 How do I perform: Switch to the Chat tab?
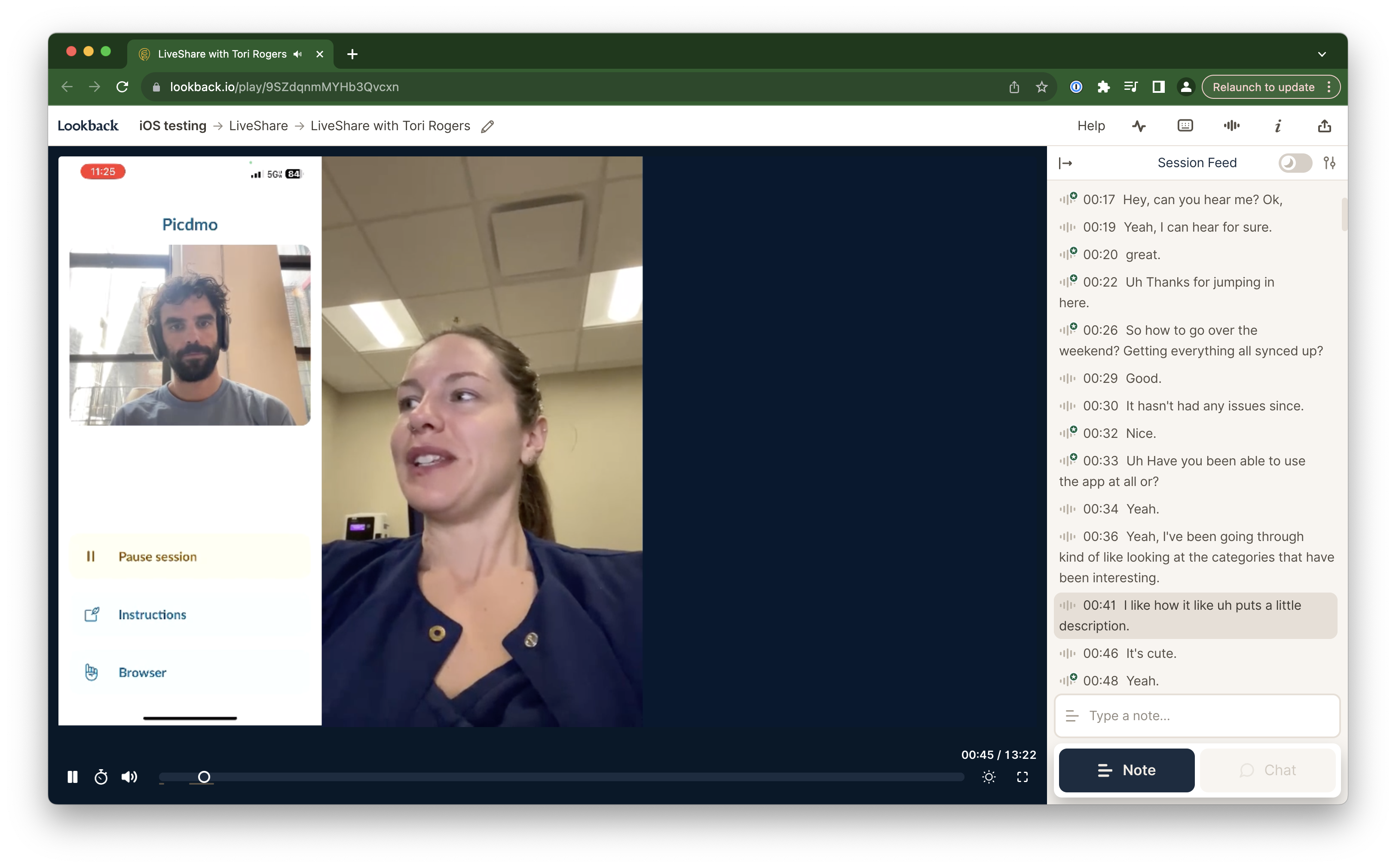tap(1267, 770)
